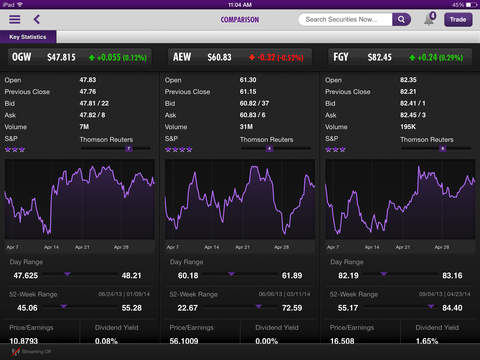Image resolution: width=480 pixels, height=360 pixels.
Task: Tap AEW 52-Week Range marker triangle
Action: (259, 306)
